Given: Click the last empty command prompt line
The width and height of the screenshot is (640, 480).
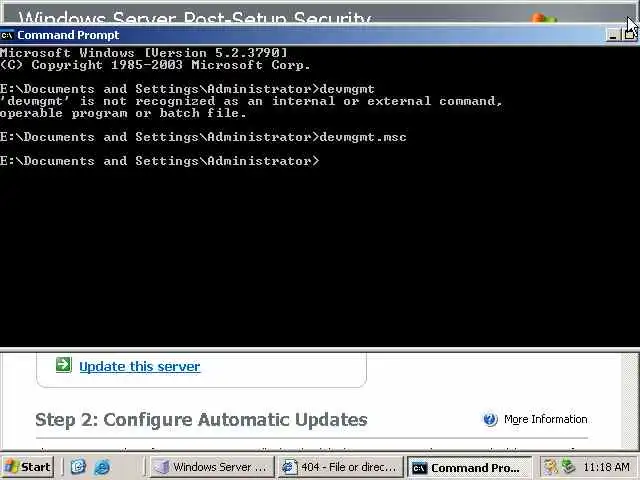Looking at the screenshot, I should [160, 161].
